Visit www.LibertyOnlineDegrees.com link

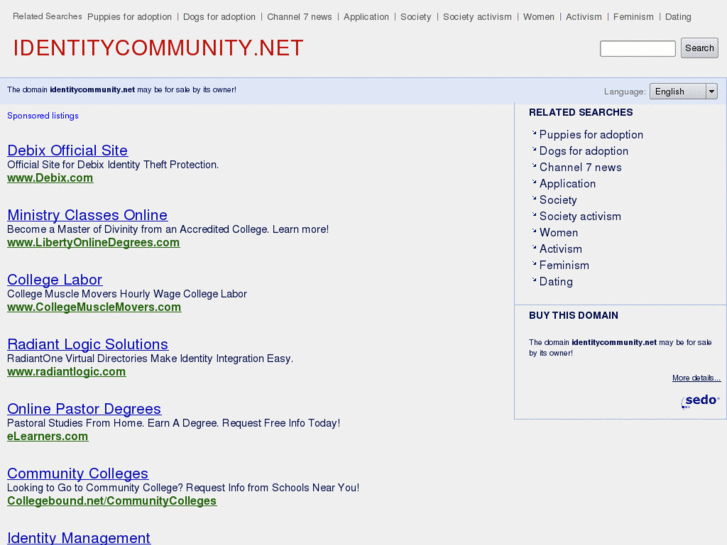tap(93, 243)
